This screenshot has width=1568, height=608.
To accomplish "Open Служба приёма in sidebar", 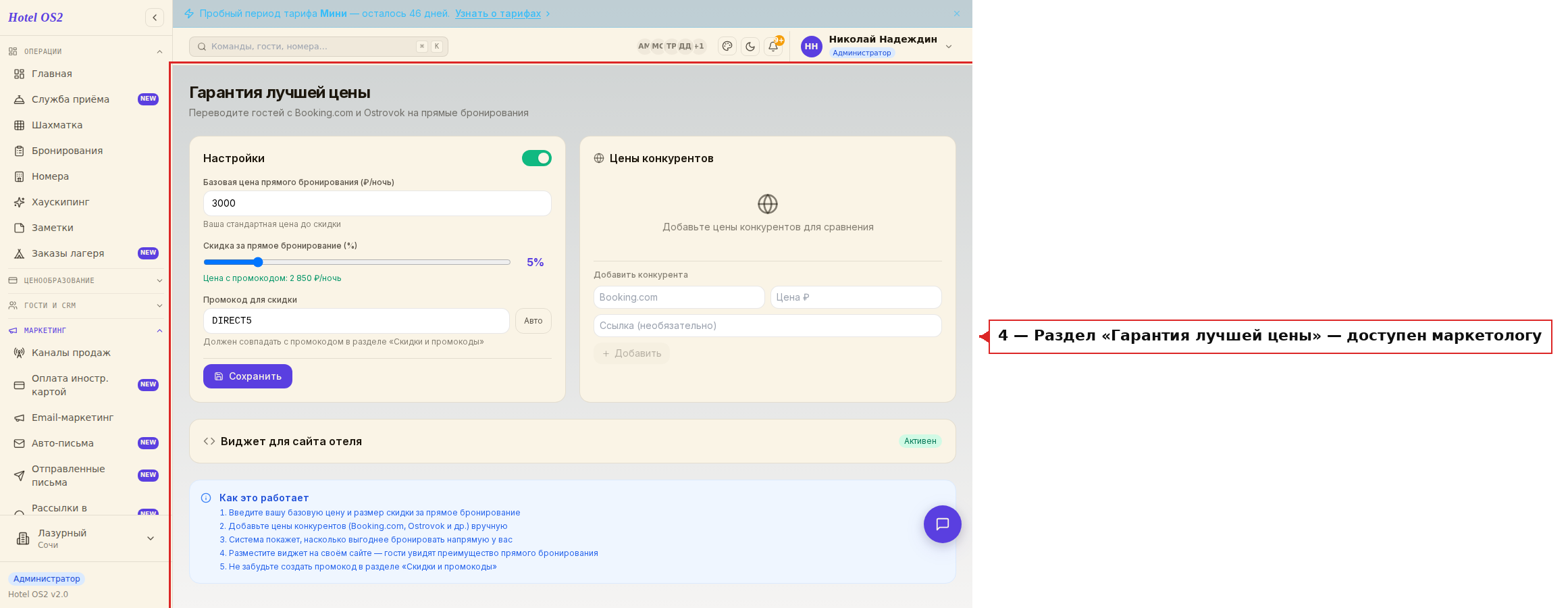I will (x=86, y=99).
